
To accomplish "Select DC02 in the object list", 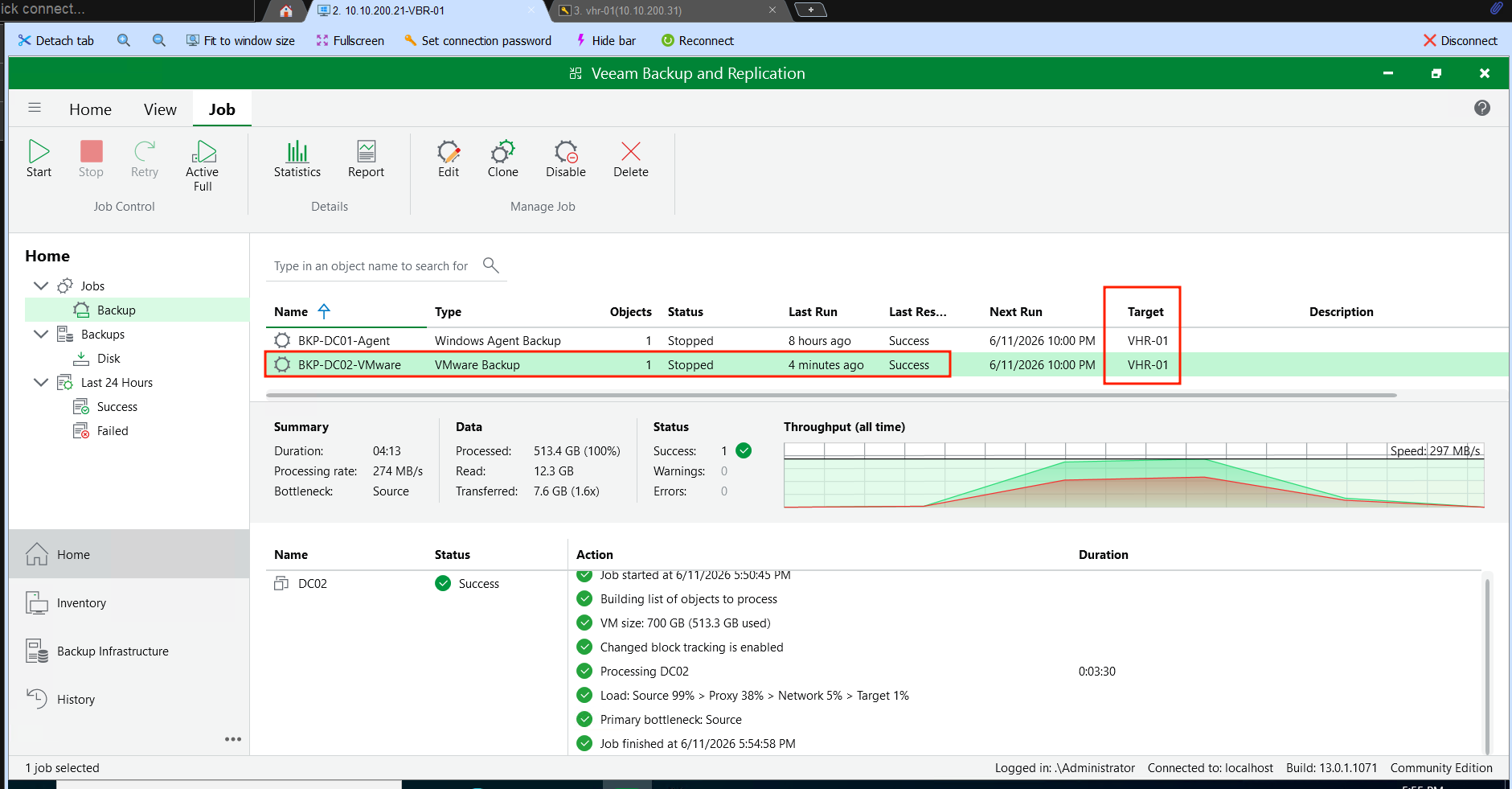I will 313,583.
